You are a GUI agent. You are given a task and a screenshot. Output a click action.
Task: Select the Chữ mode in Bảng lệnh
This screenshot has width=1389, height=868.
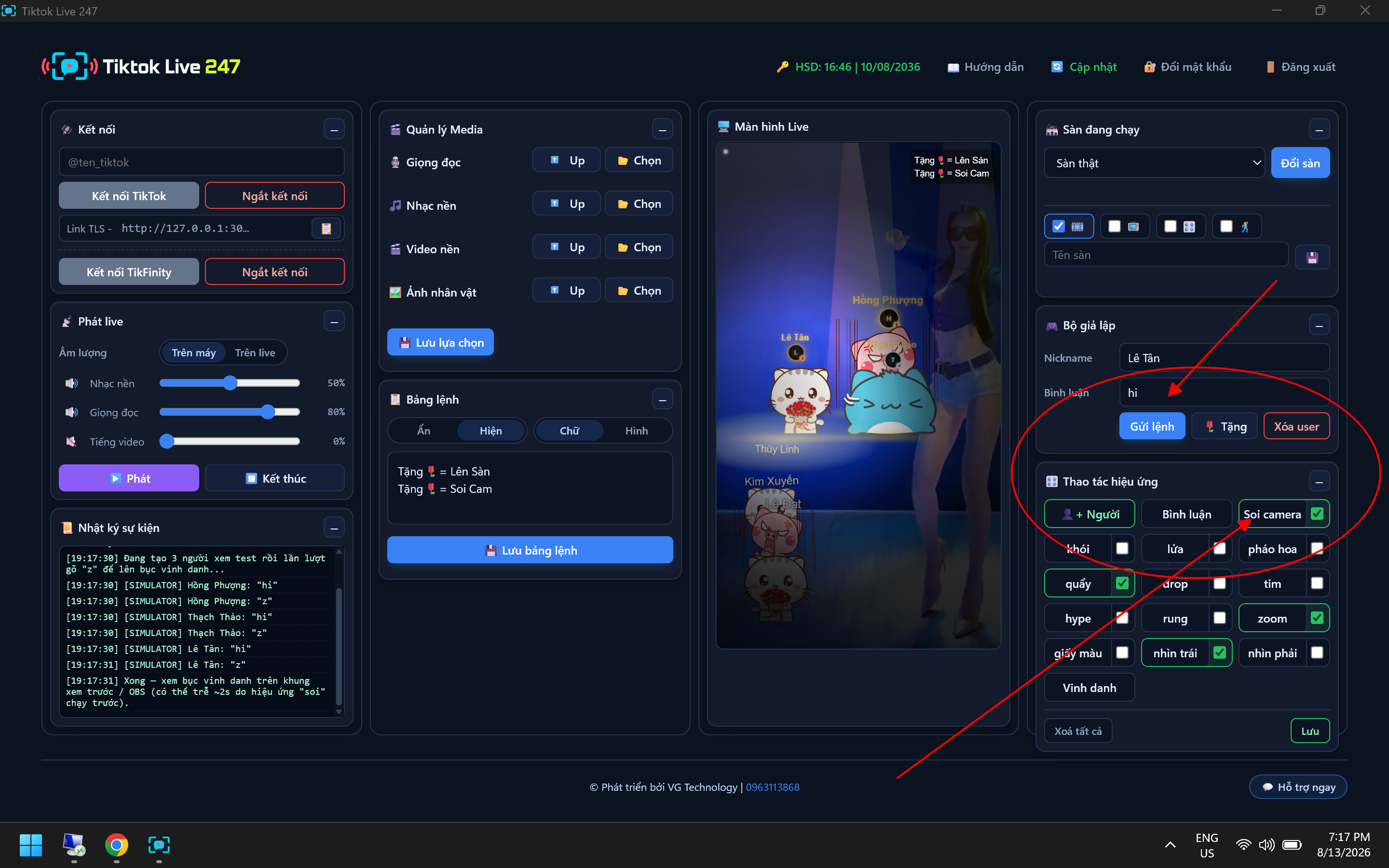click(x=570, y=431)
